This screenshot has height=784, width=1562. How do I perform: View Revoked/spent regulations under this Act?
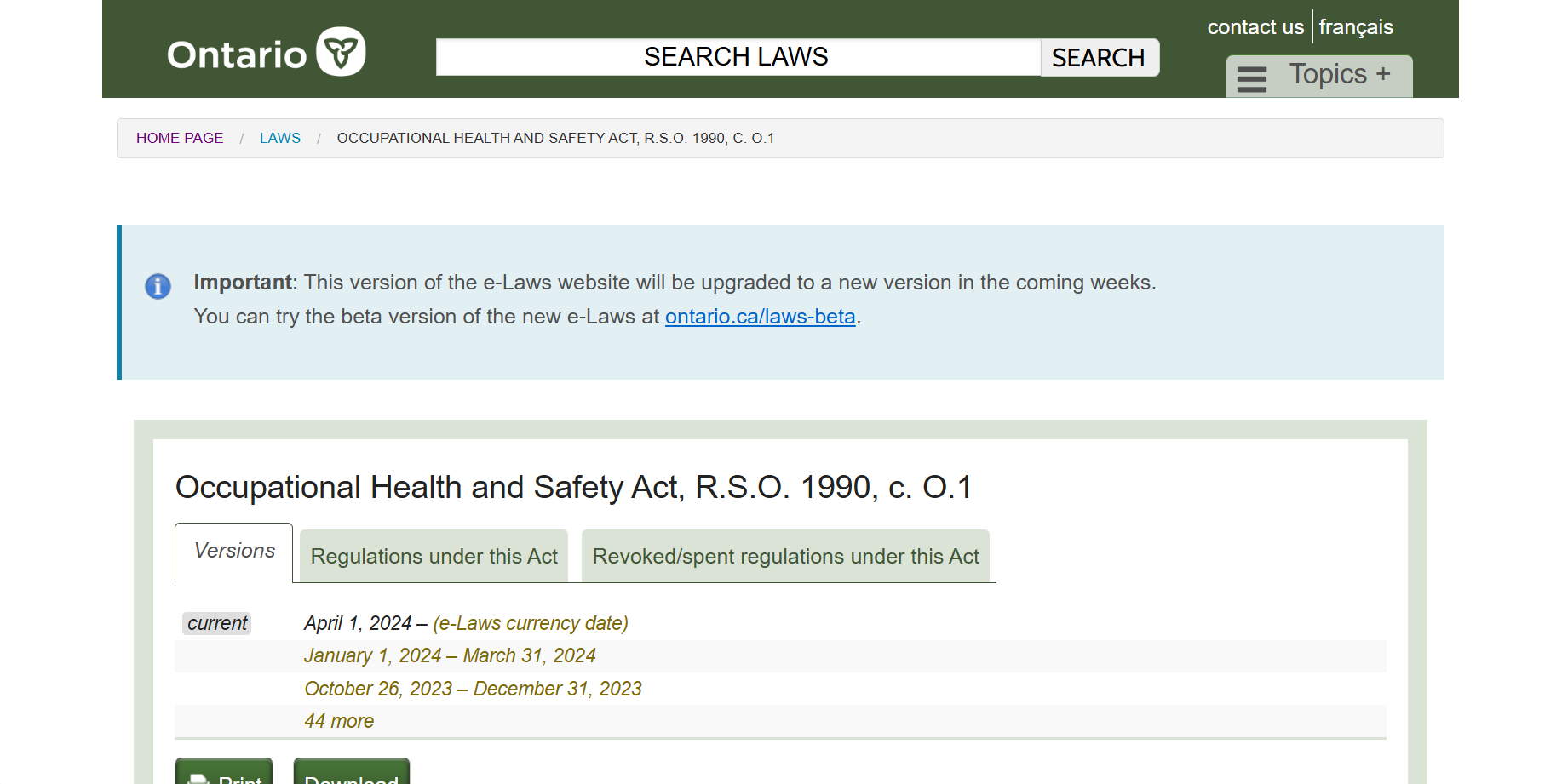tap(784, 556)
